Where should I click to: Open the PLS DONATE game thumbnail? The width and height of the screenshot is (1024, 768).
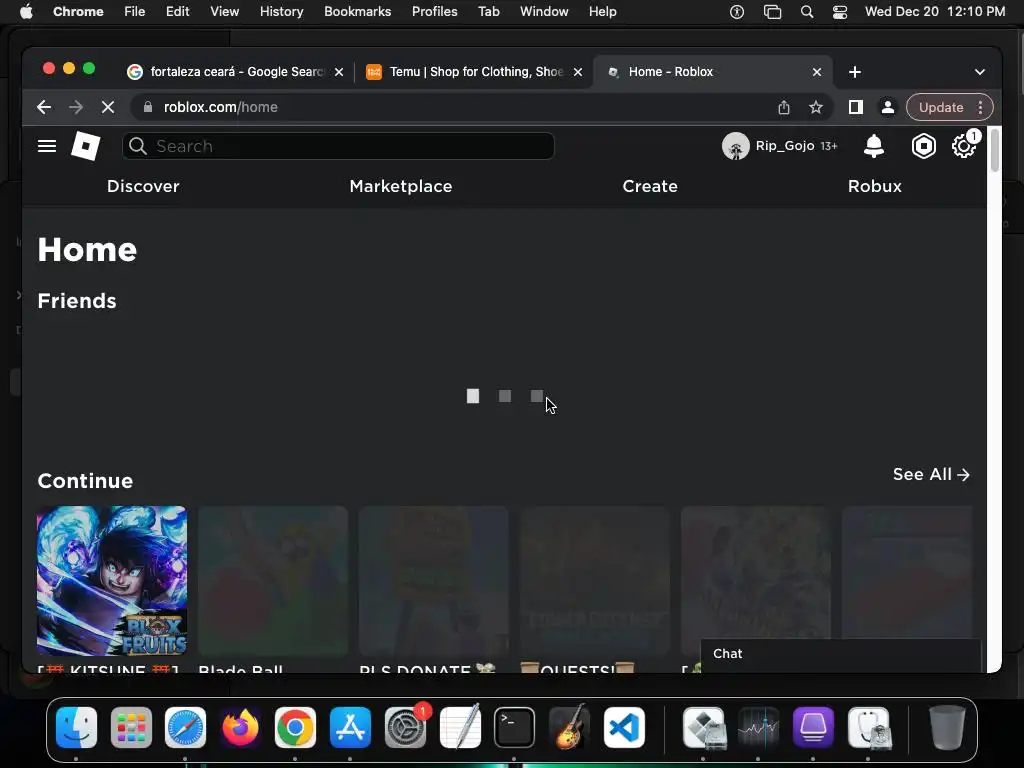[434, 581]
